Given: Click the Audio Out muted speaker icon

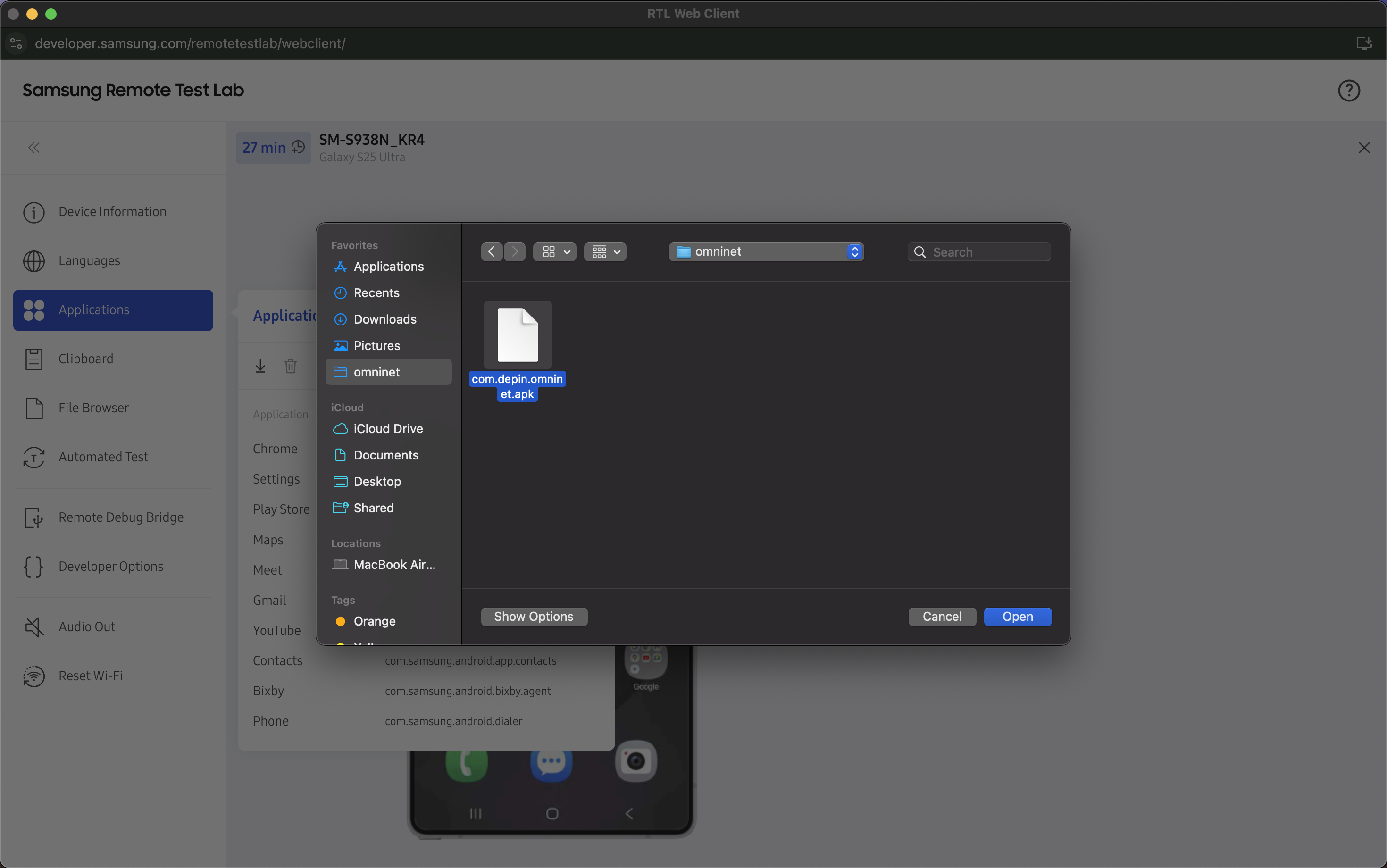Looking at the screenshot, I should click(34, 627).
